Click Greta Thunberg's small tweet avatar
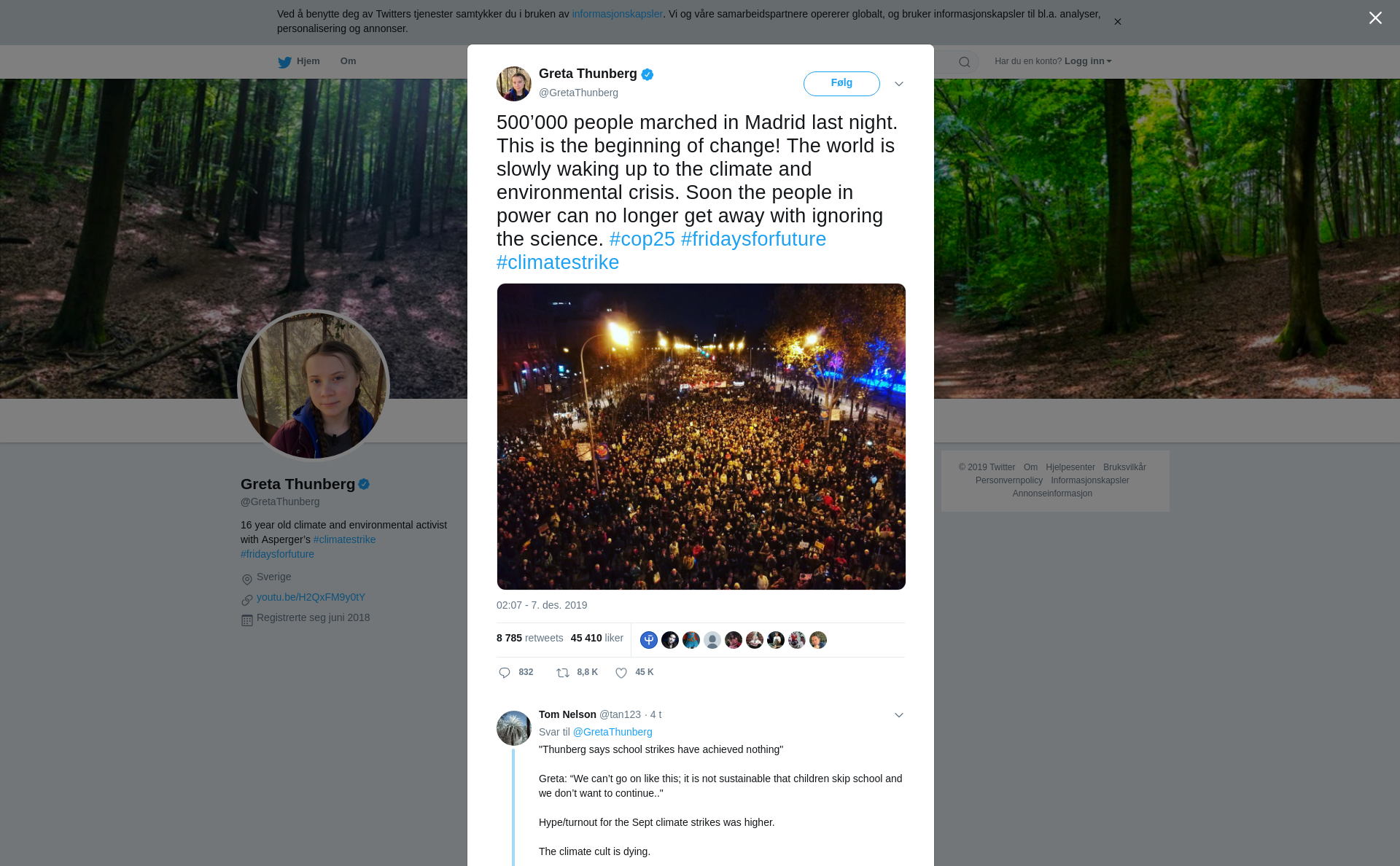This screenshot has width=1400, height=866. click(514, 84)
